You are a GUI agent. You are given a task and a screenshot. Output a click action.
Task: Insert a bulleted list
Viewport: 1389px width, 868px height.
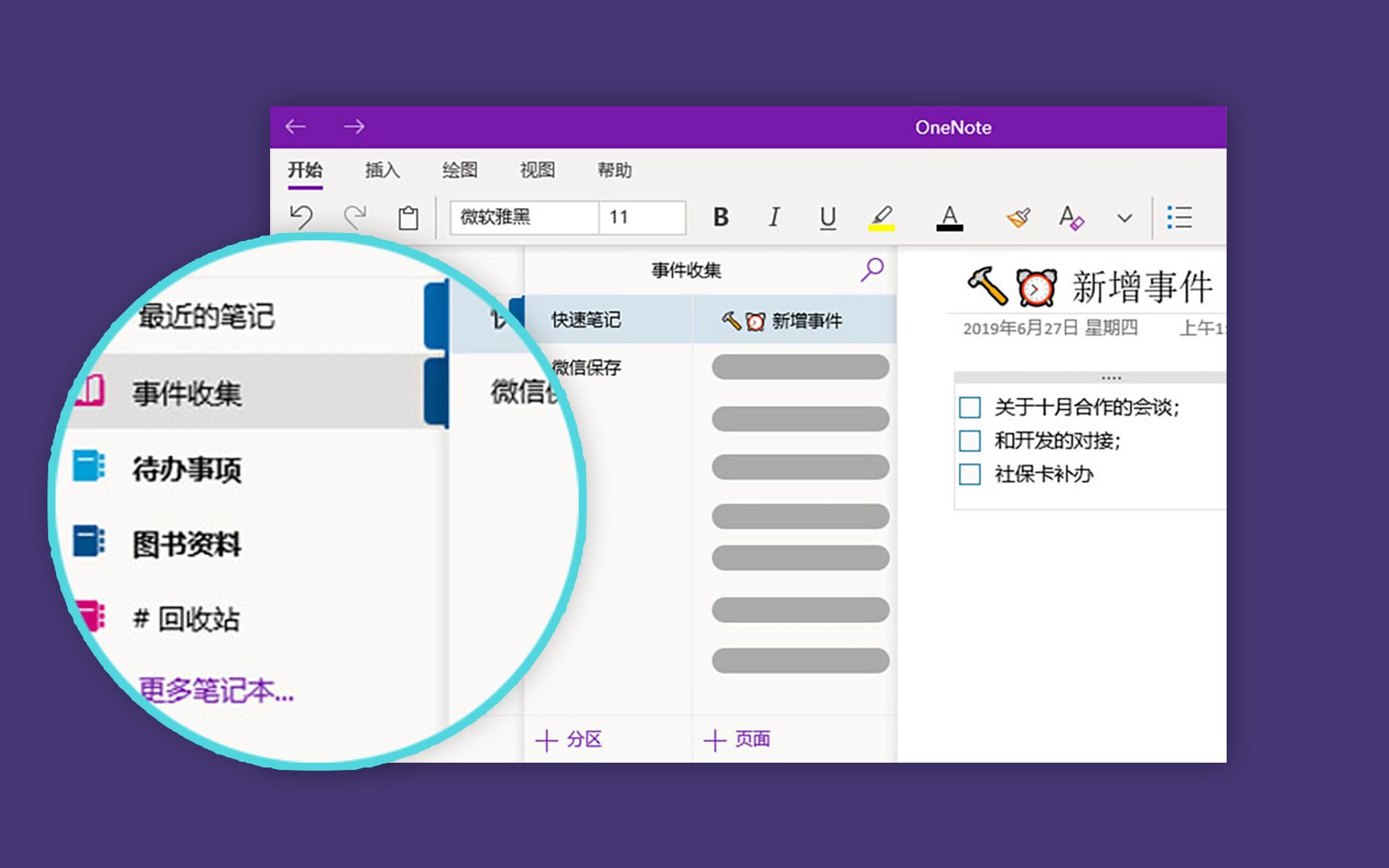pyautogui.click(x=1179, y=217)
